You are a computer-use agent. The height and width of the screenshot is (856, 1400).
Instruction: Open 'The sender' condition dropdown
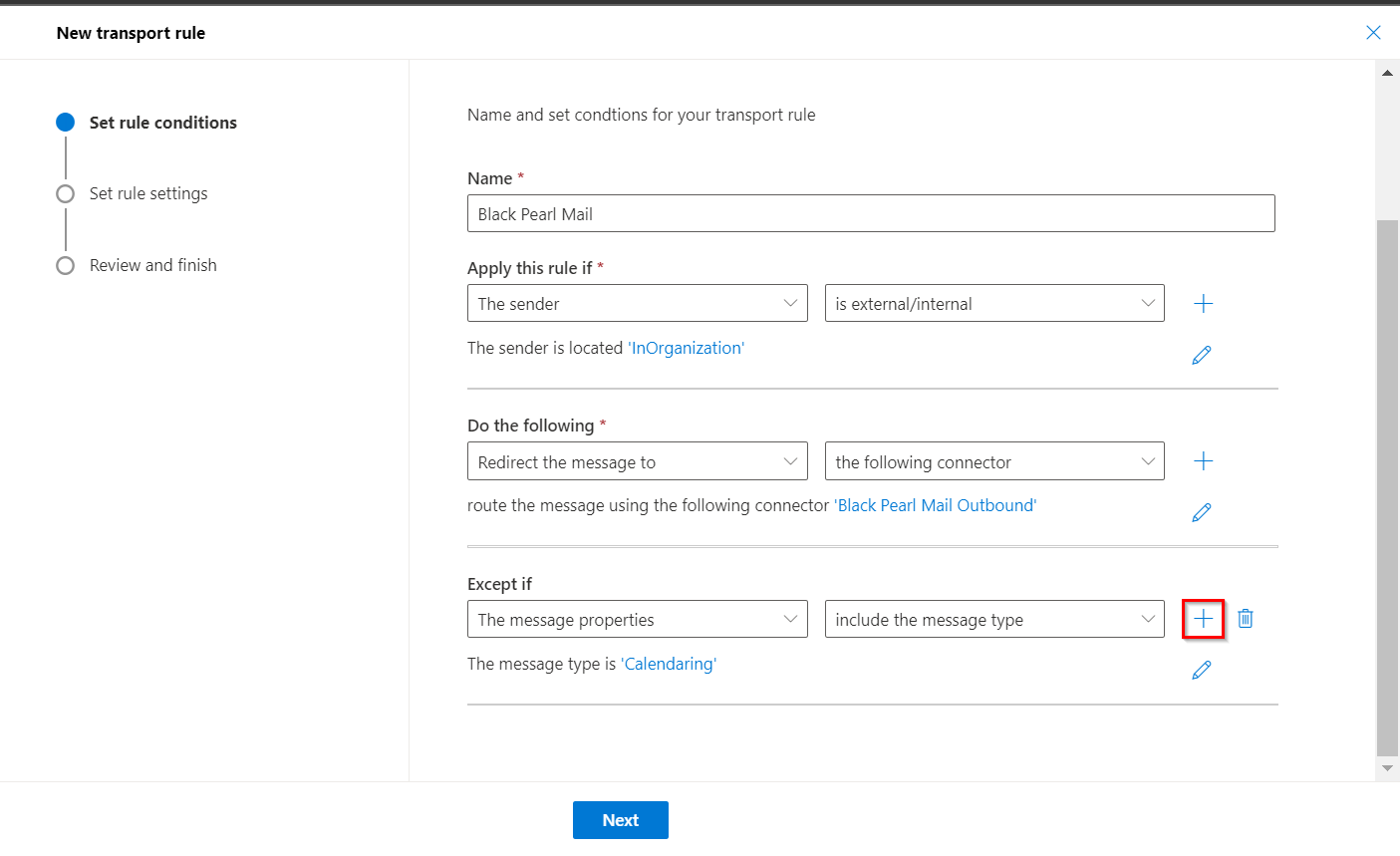[637, 304]
